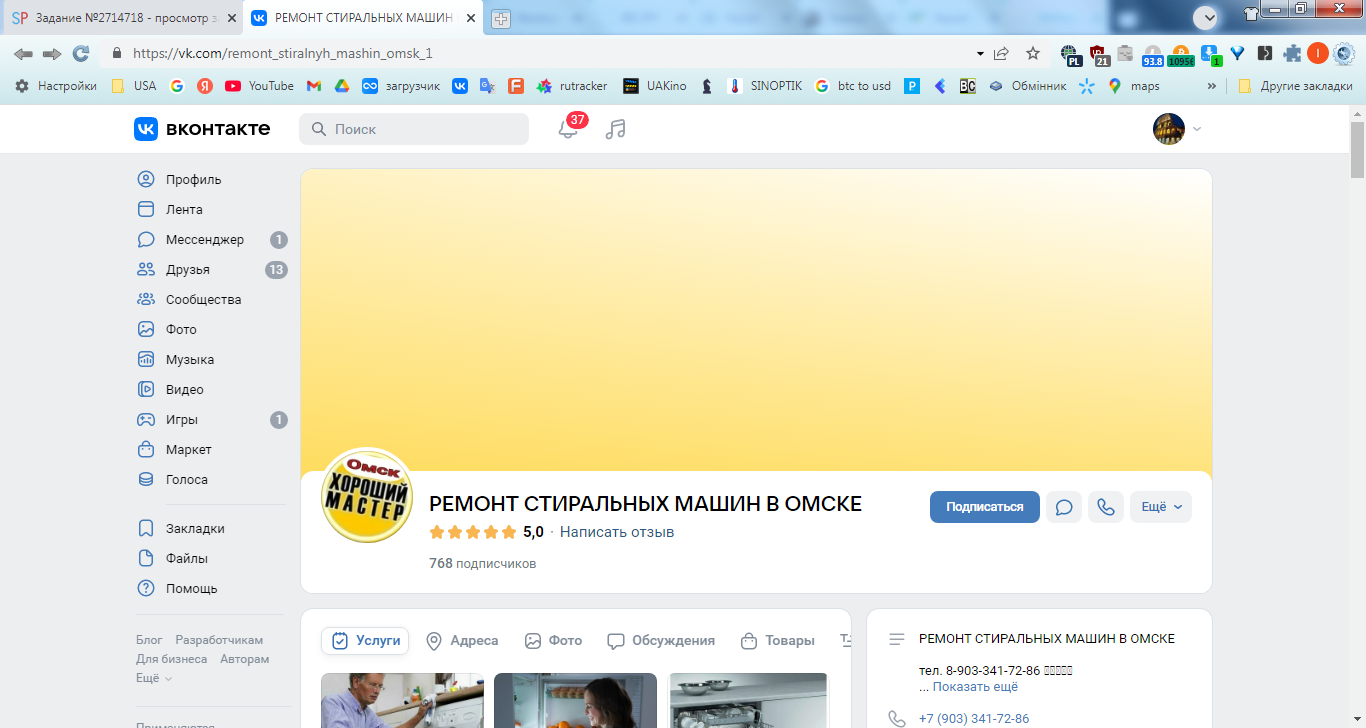The width and height of the screenshot is (1366, 728).
Task: Go forward using the browser forward arrow
Action: (x=52, y=53)
